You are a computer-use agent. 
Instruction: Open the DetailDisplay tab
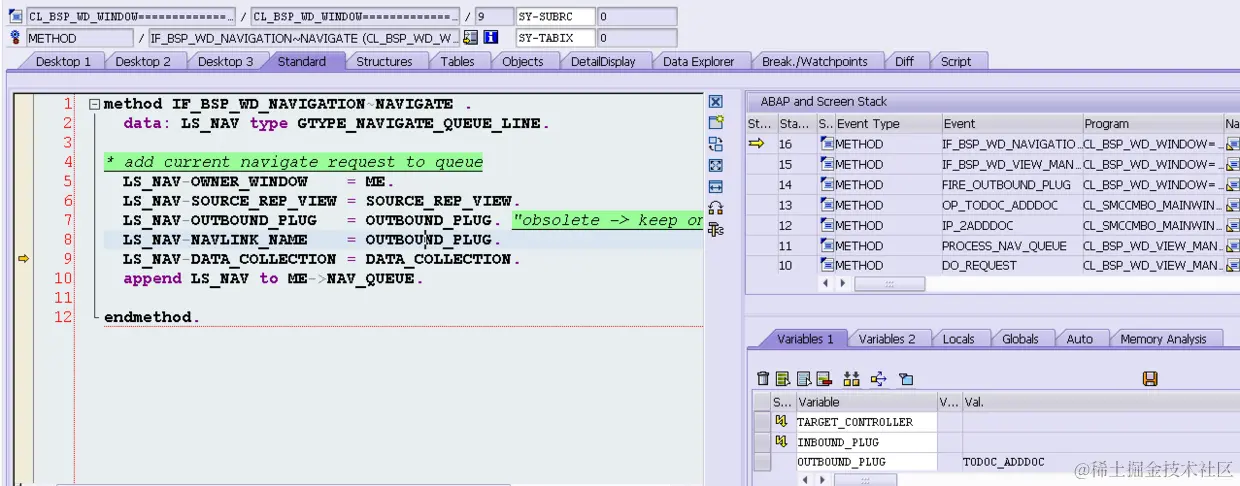point(603,61)
